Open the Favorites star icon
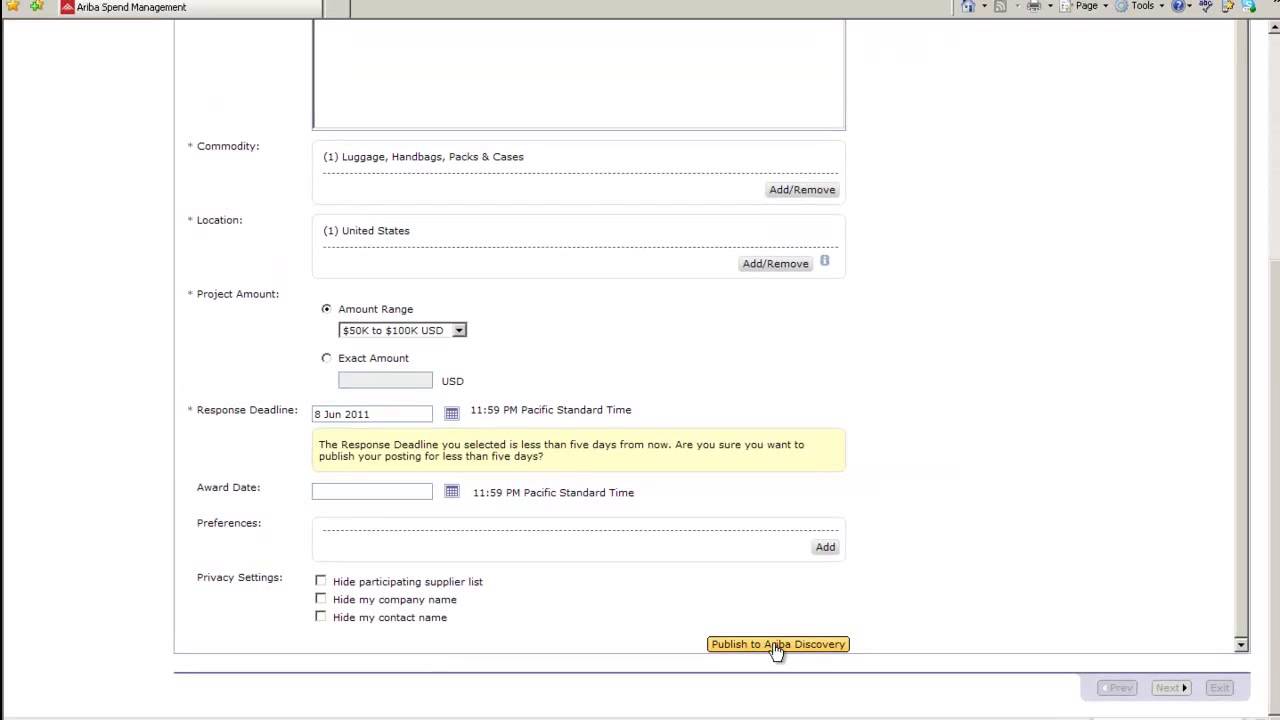 [x=13, y=6]
